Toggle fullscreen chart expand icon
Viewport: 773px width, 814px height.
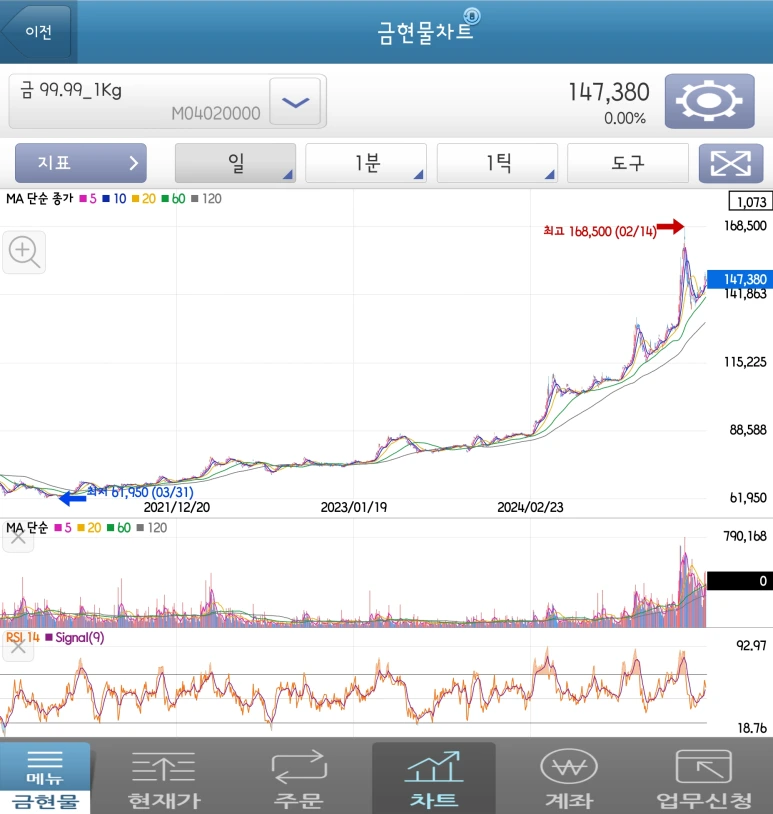[731, 163]
